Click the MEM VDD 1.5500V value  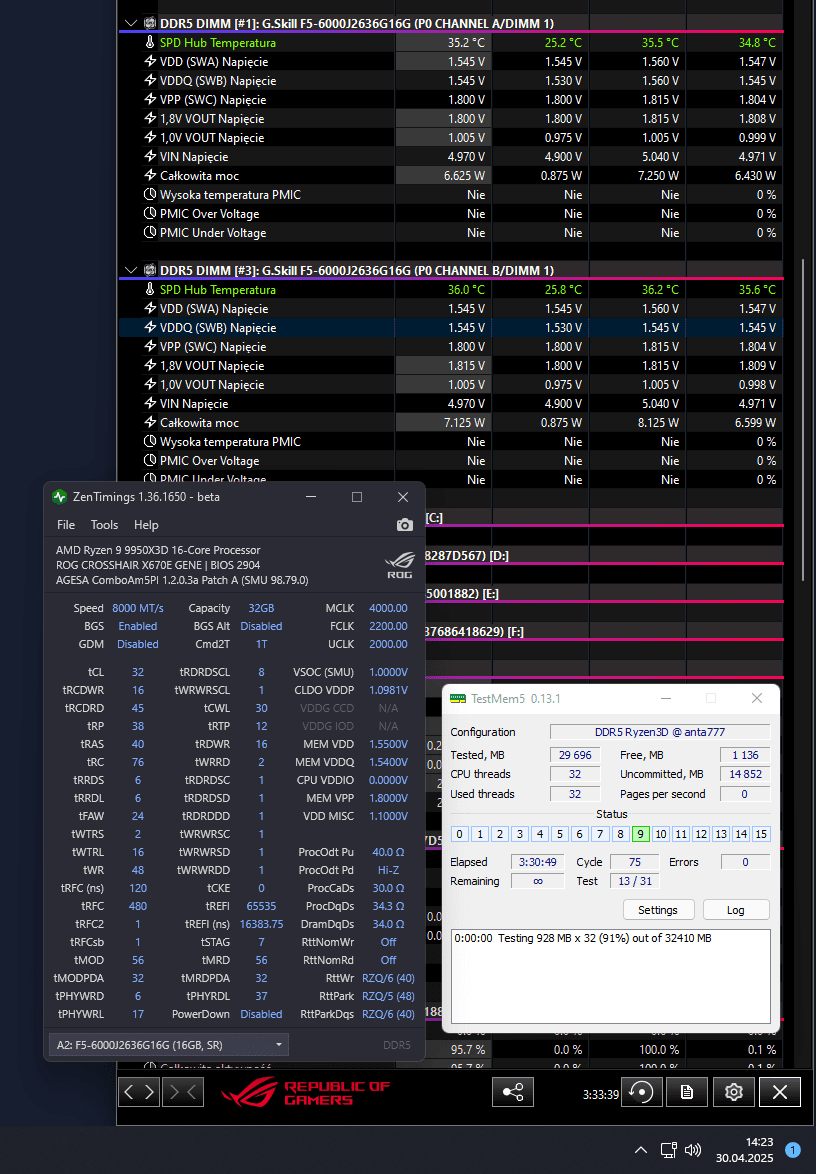pos(388,744)
